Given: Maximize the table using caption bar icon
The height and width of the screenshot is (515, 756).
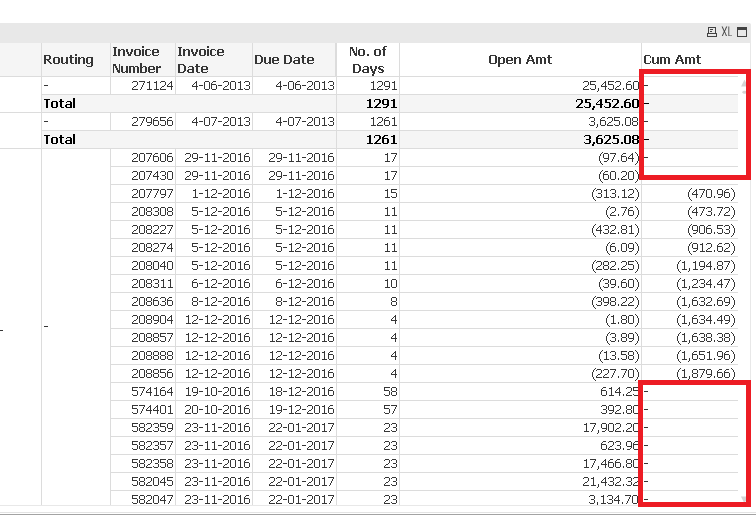Looking at the screenshot, I should [741, 32].
